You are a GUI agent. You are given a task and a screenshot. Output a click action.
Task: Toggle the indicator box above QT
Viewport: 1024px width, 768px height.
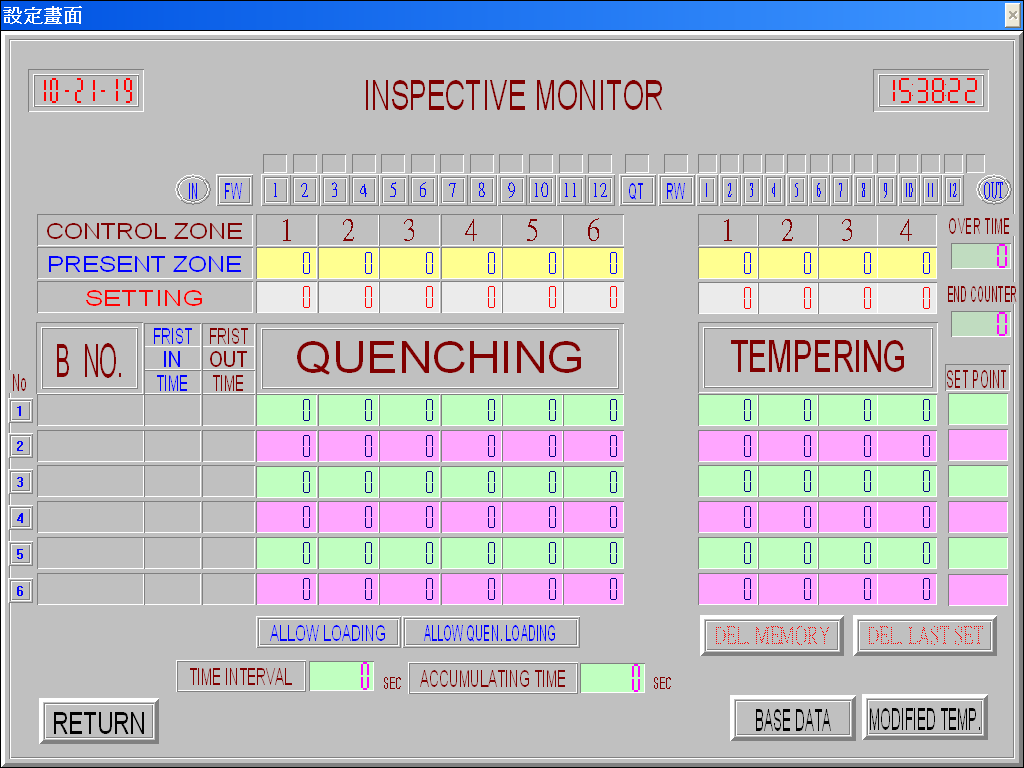click(637, 162)
